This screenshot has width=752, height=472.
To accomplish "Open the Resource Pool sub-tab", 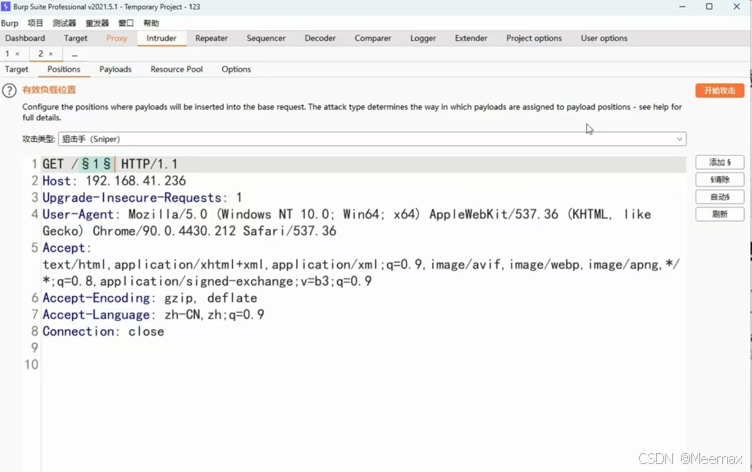I will point(176,69).
